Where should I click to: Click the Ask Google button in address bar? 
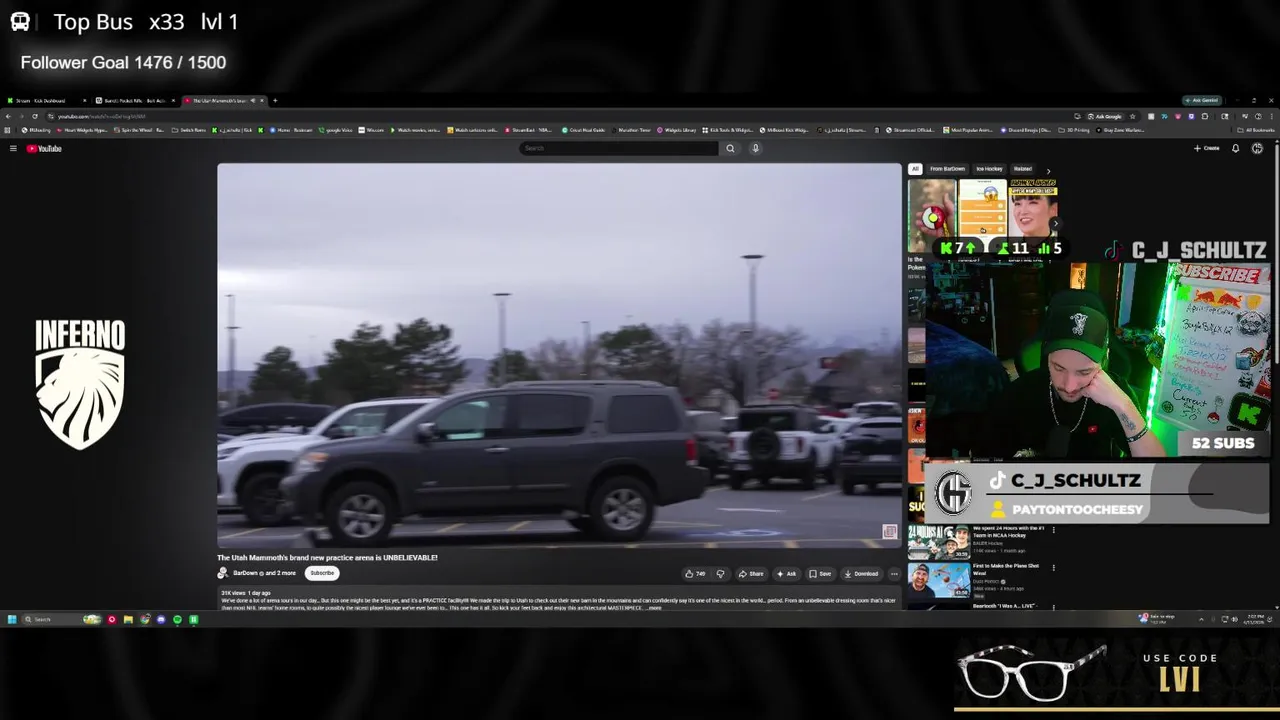coord(1104,116)
